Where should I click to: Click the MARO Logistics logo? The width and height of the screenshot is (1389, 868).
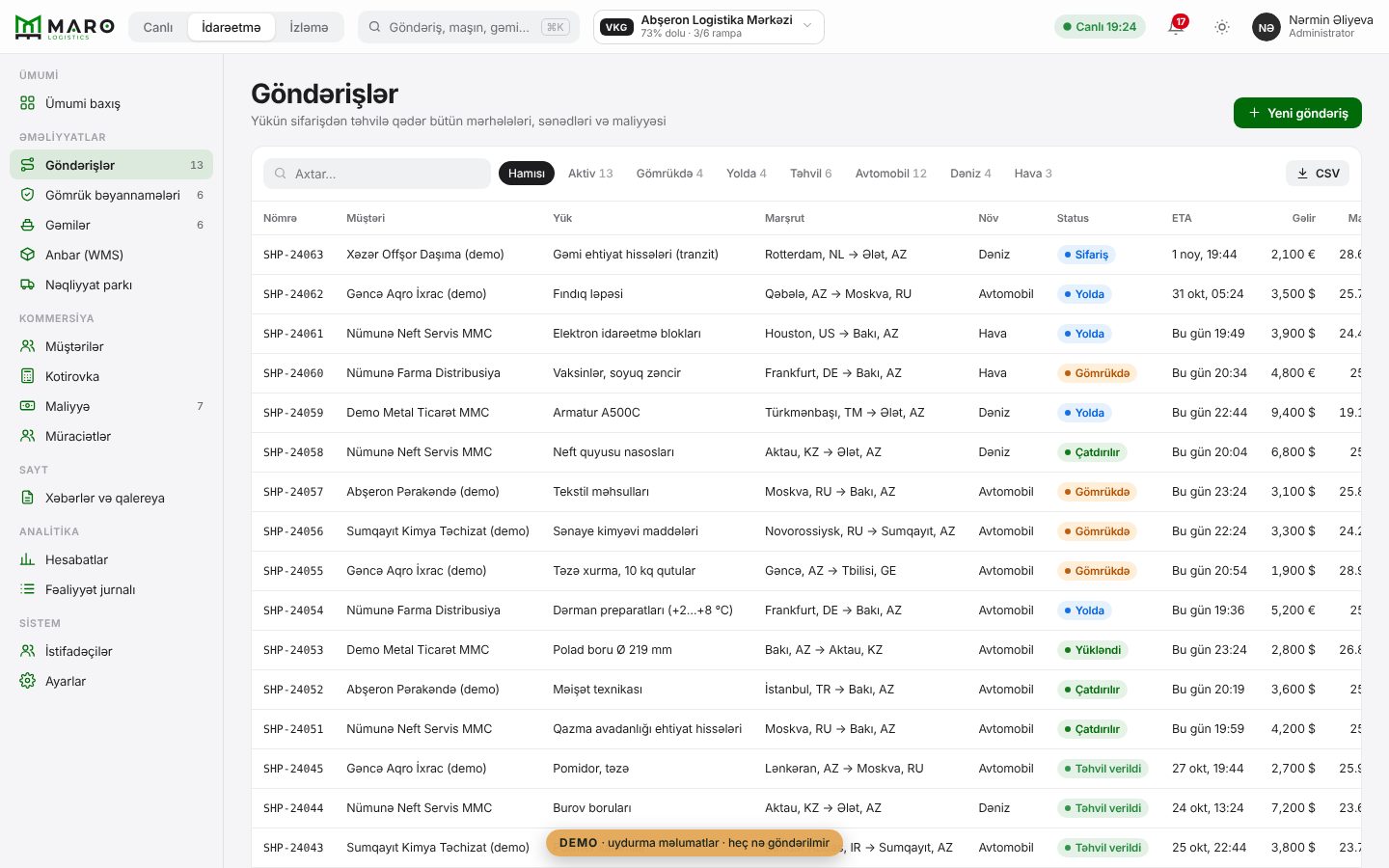click(x=65, y=27)
